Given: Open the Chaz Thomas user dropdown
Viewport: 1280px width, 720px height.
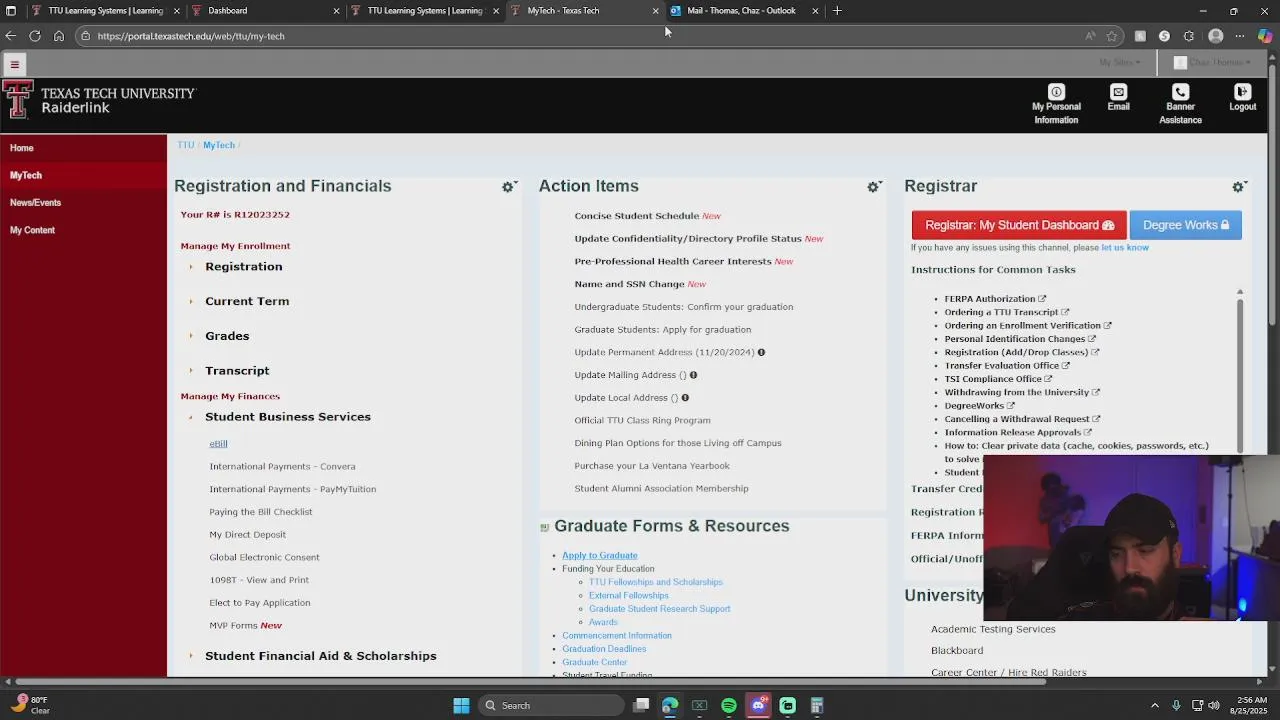Looking at the screenshot, I should click(1212, 63).
